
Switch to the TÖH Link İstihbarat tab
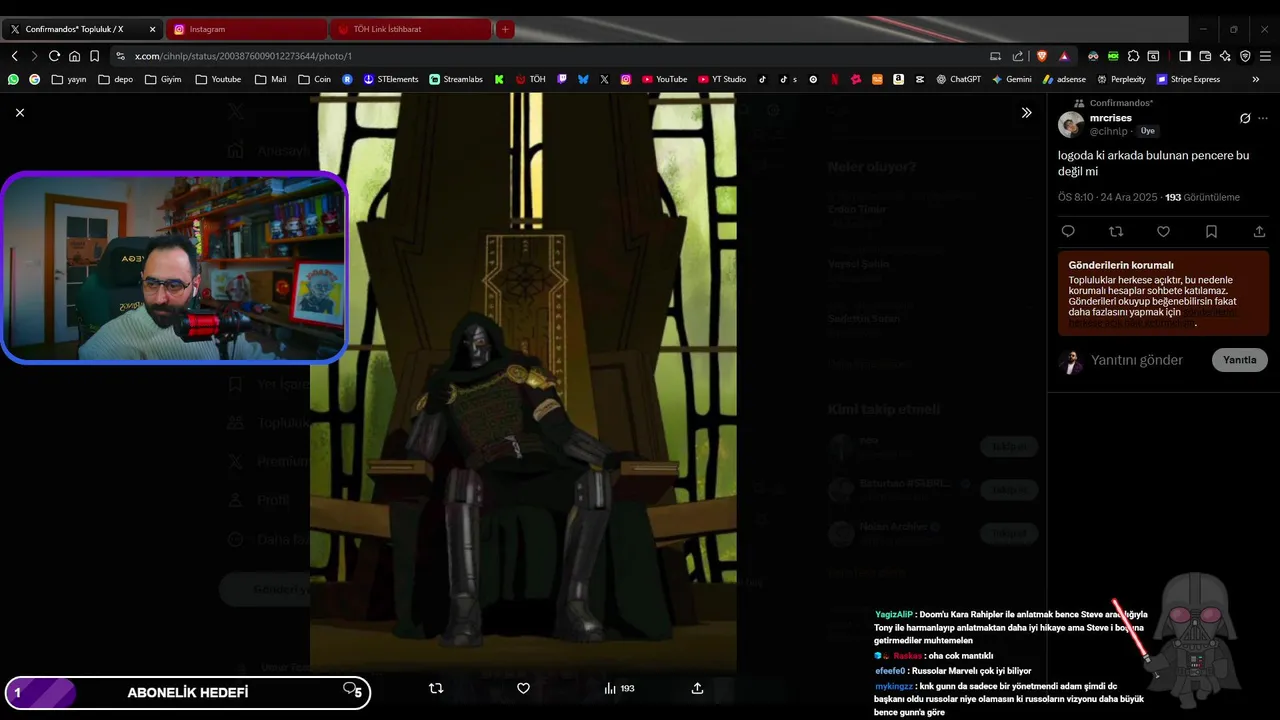pos(410,29)
